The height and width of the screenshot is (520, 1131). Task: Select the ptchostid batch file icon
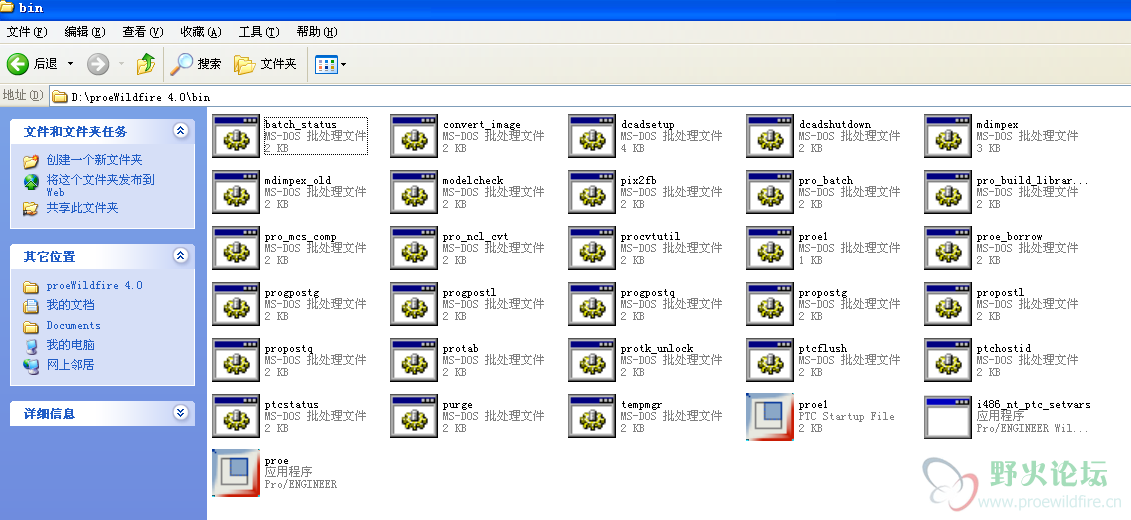pyautogui.click(x=948, y=360)
